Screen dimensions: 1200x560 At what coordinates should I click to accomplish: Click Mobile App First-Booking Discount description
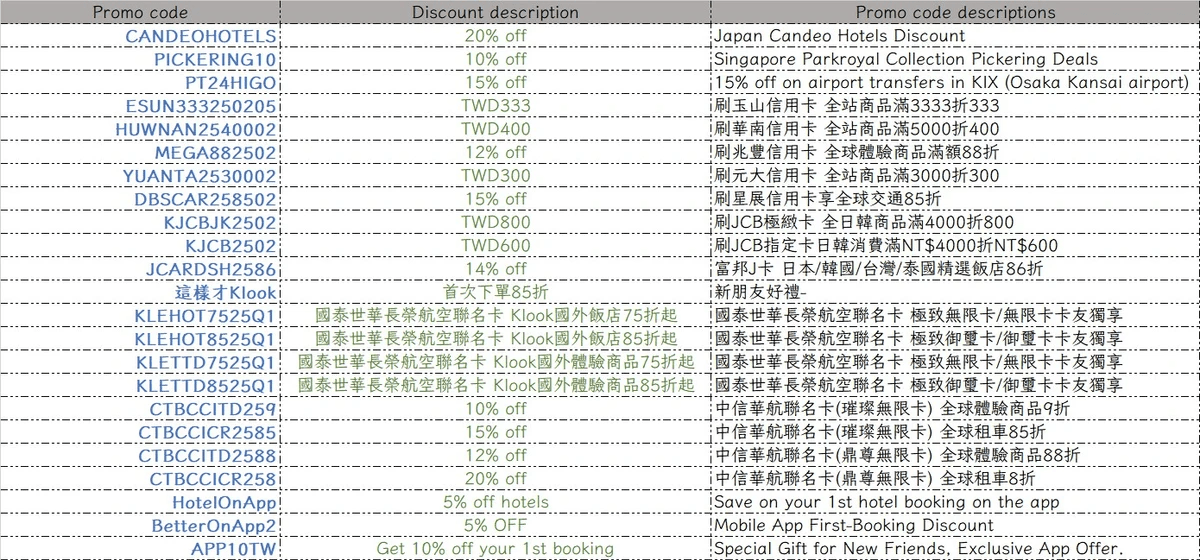point(854,525)
